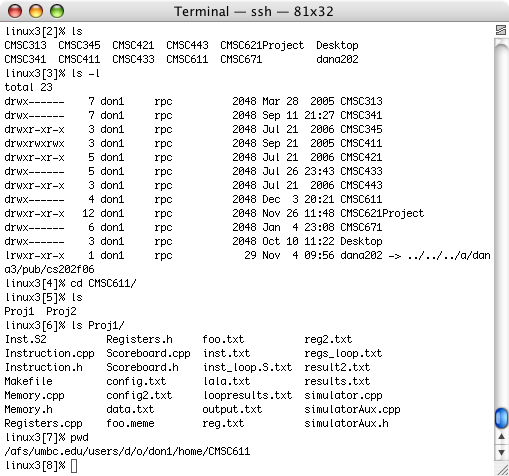The height and width of the screenshot is (476, 509).
Task: Click 'Proj2' in the directory listing
Action: (x=61, y=311)
